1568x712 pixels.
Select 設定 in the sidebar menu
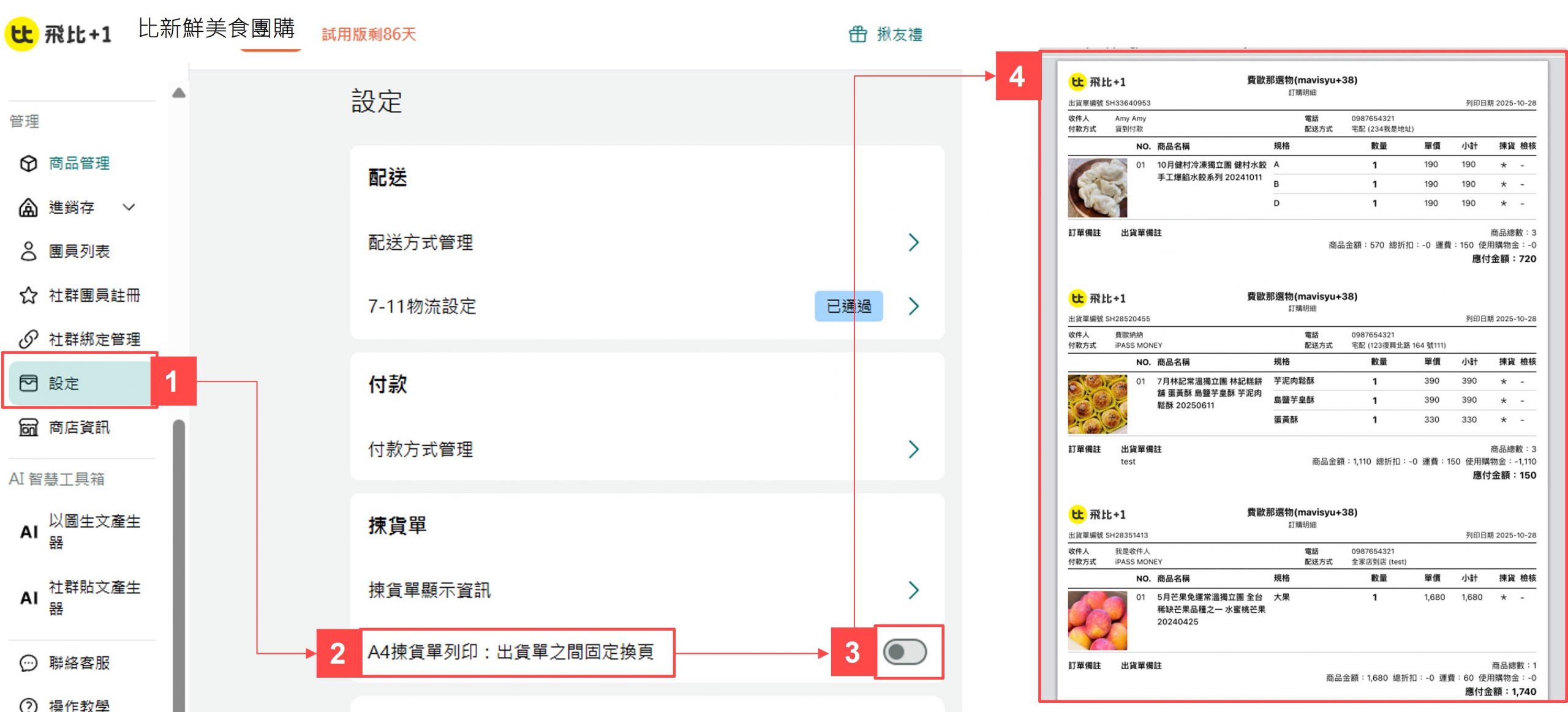(x=80, y=383)
